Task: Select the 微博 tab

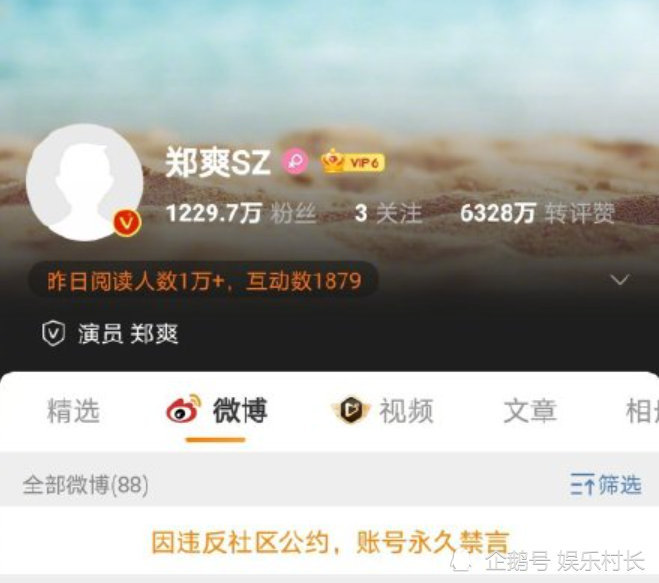Action: pyautogui.click(x=217, y=410)
